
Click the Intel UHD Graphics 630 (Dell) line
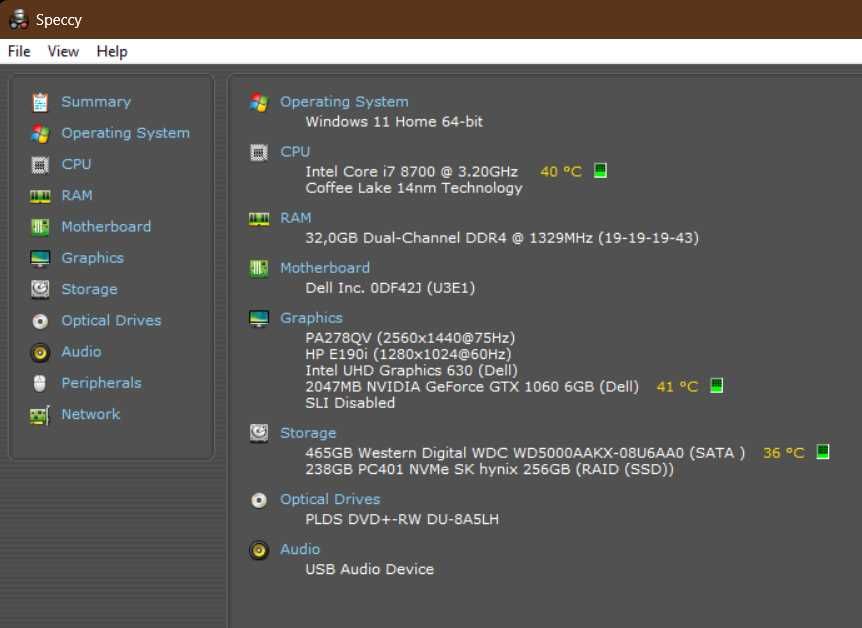pyautogui.click(x=412, y=370)
